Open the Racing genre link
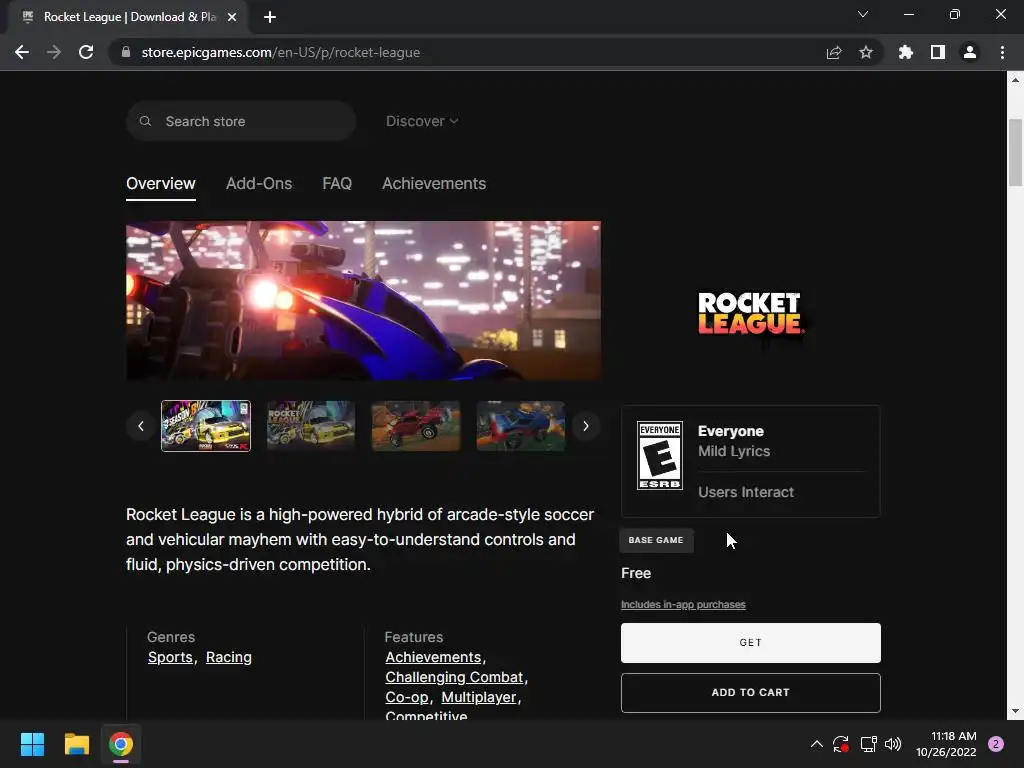 point(229,657)
